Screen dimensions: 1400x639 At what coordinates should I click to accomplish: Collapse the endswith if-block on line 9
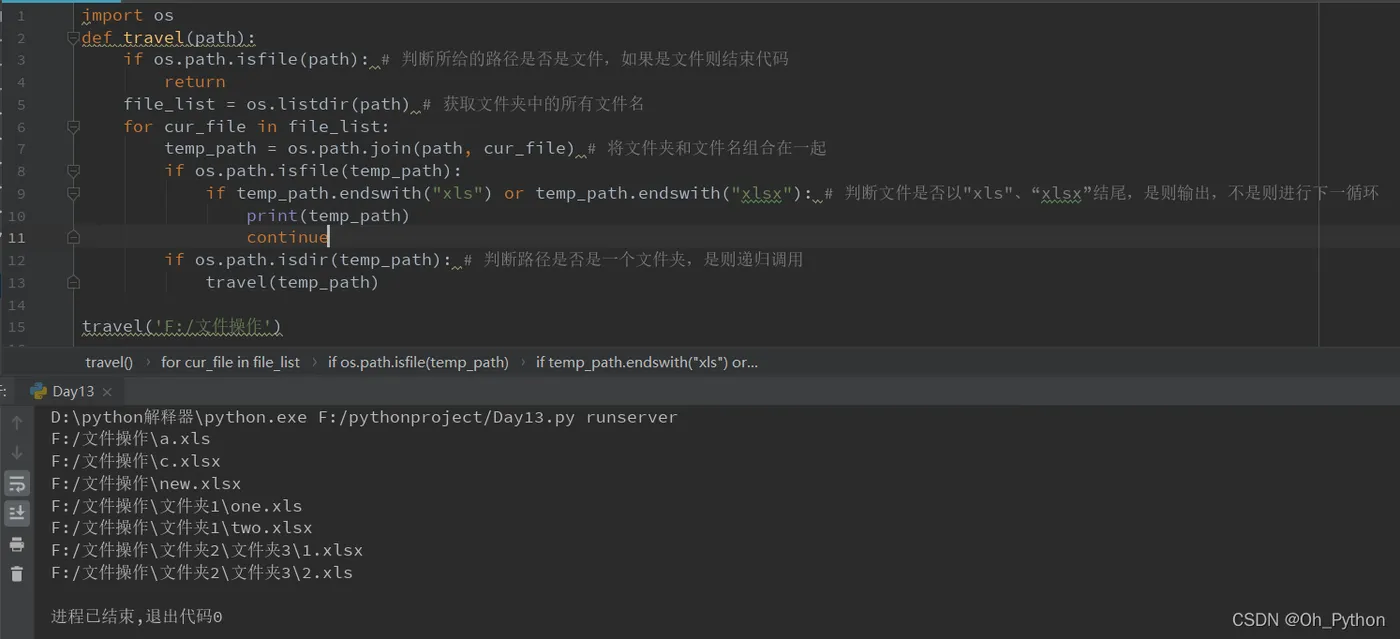click(73, 192)
